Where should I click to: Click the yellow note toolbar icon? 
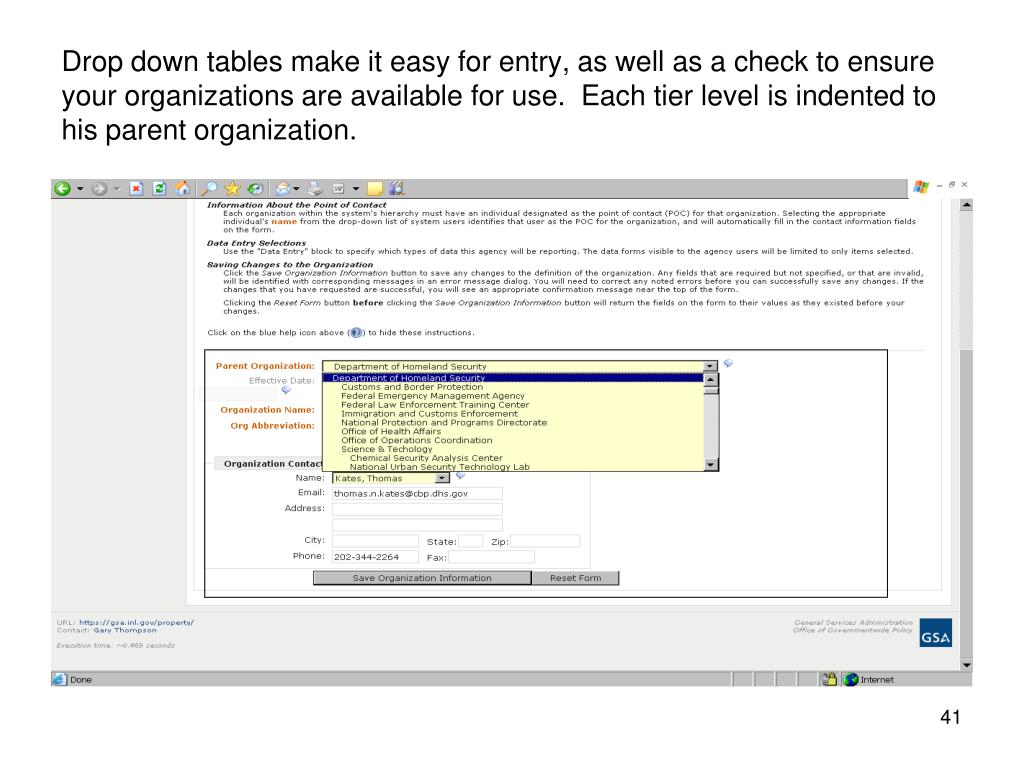click(375, 189)
